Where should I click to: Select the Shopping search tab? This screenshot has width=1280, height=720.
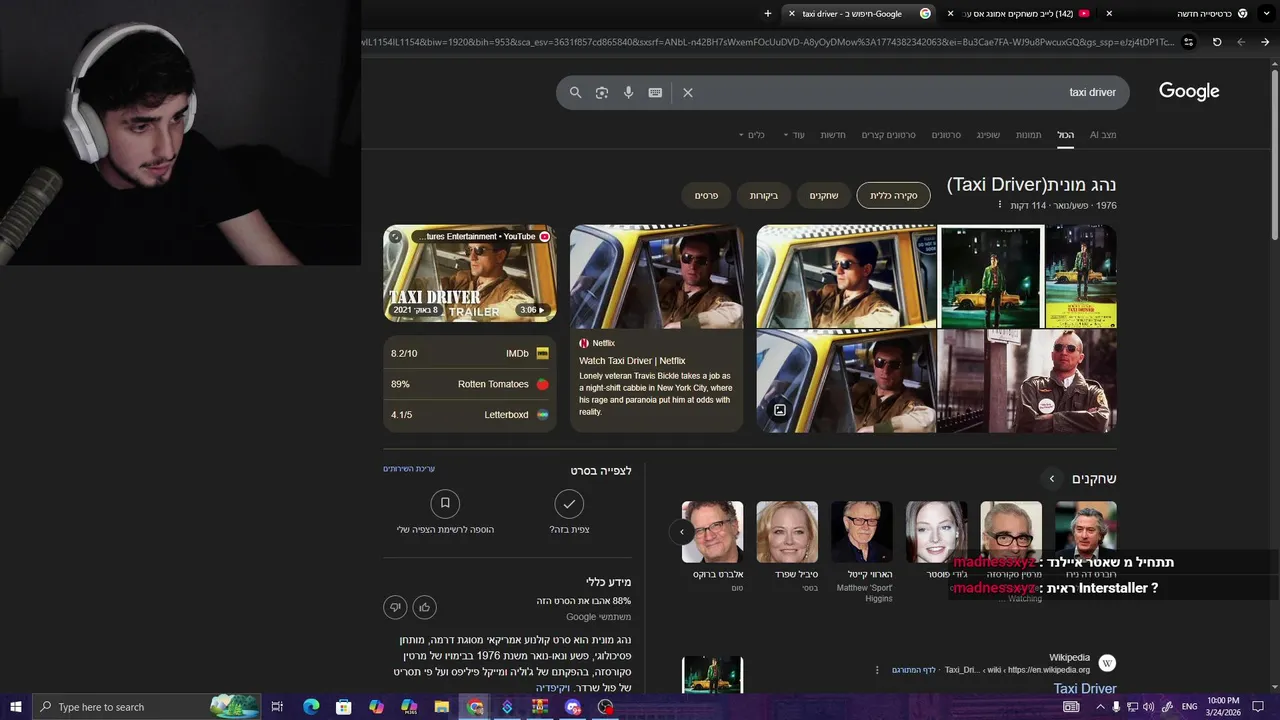click(988, 135)
